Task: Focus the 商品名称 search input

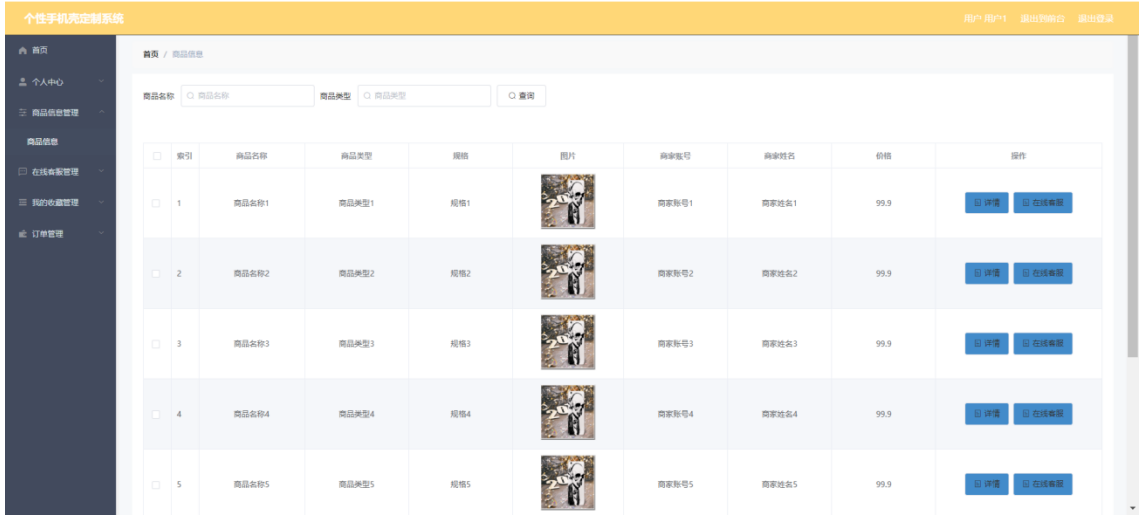Action: [248, 96]
